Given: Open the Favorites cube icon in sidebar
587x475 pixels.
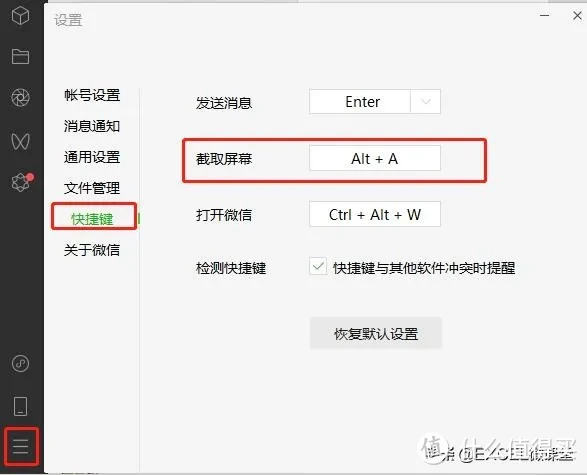Looking at the screenshot, I should [20, 16].
